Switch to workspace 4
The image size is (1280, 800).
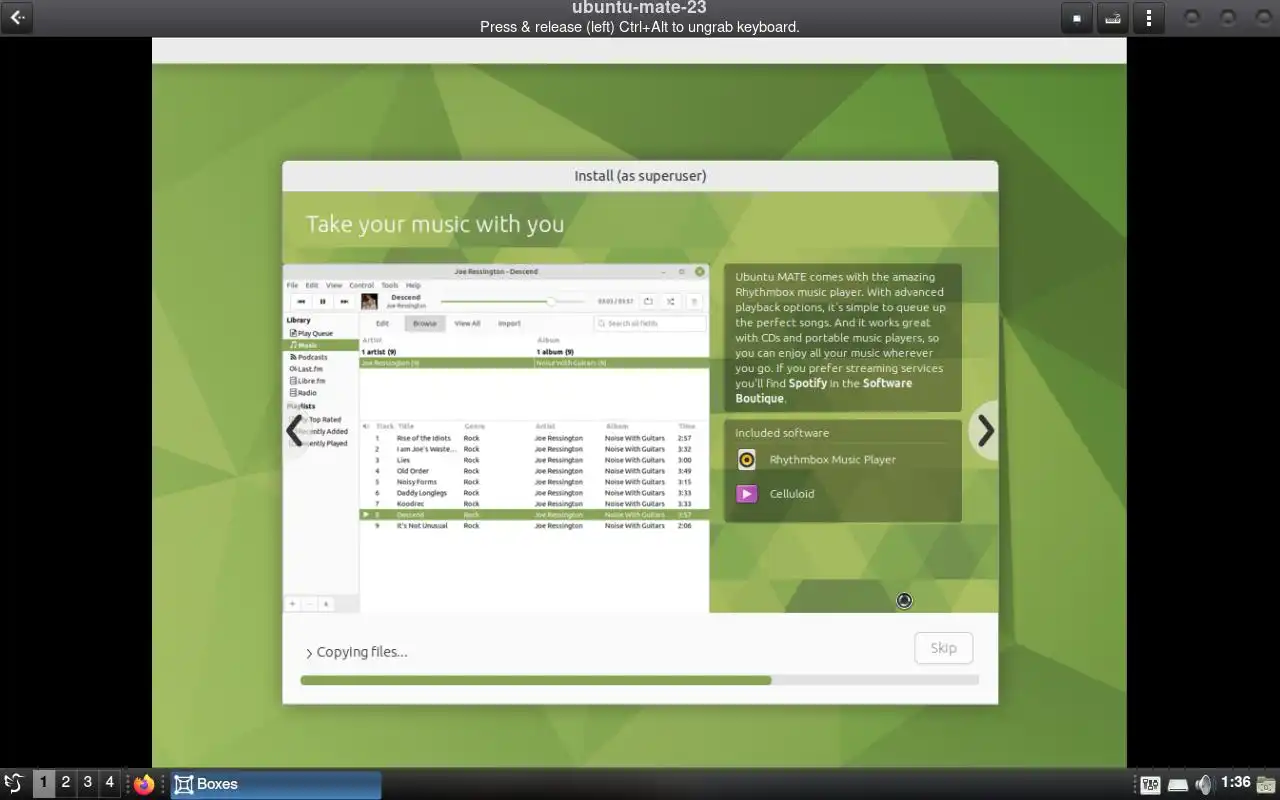(x=110, y=783)
